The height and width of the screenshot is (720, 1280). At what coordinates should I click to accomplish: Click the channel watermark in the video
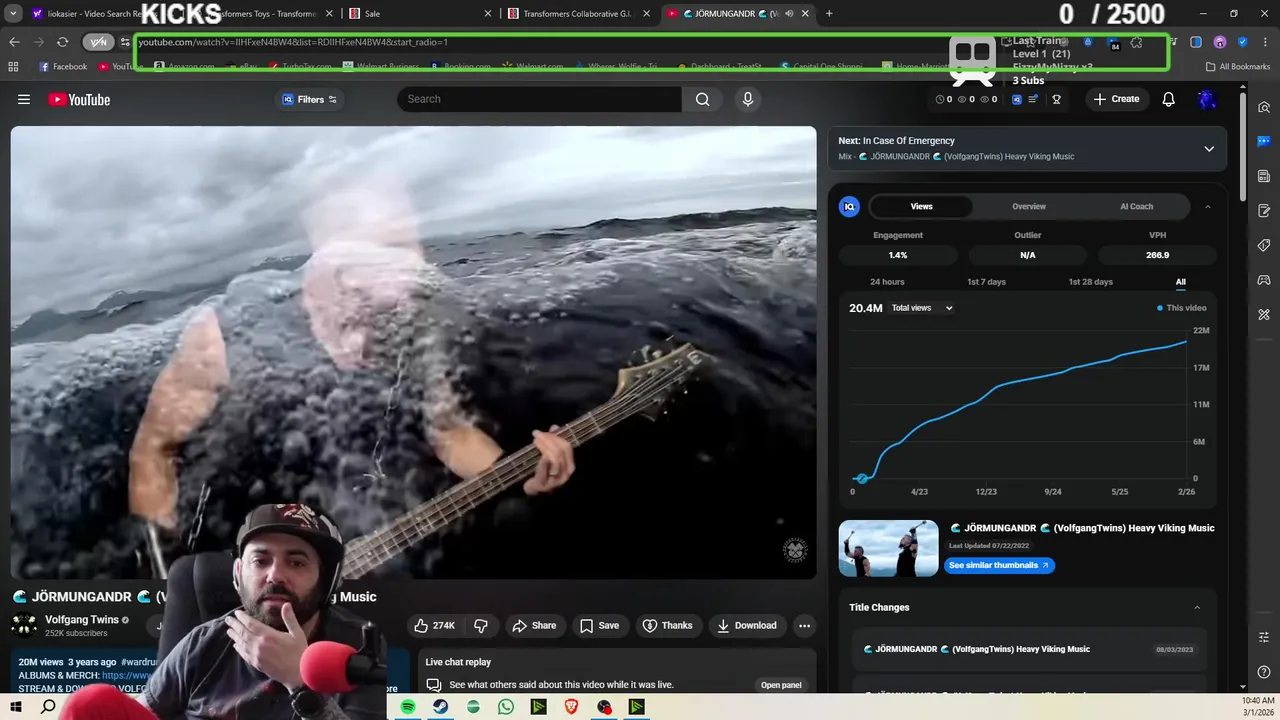(795, 549)
